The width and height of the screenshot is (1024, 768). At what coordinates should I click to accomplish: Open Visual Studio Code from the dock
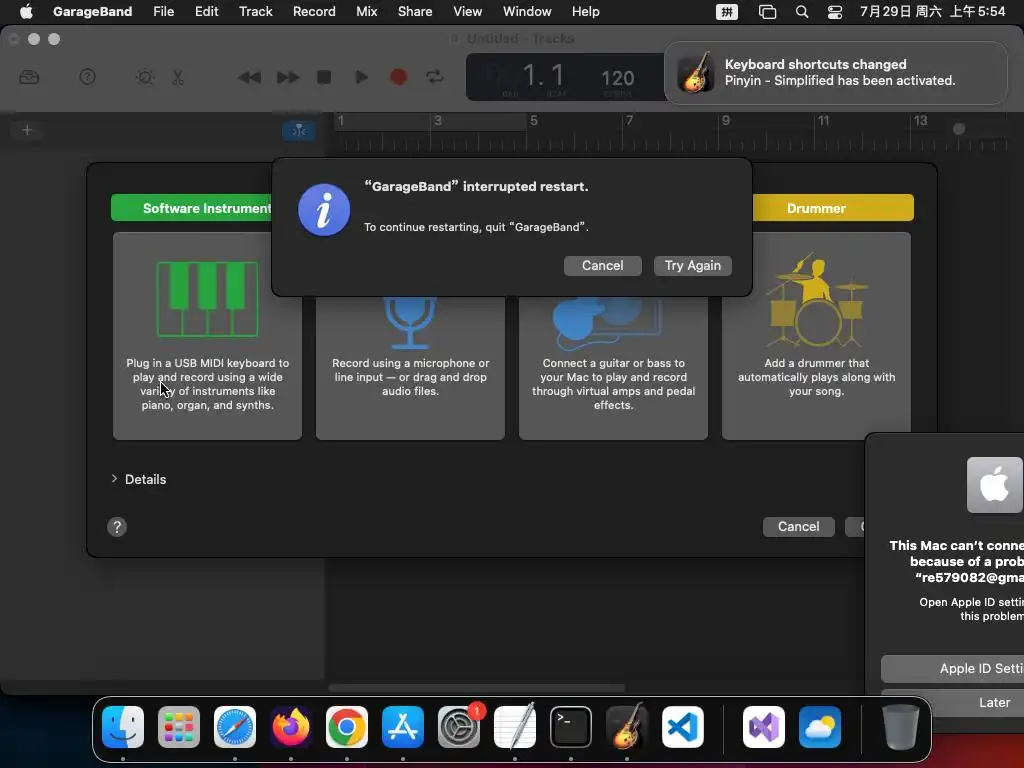682,727
